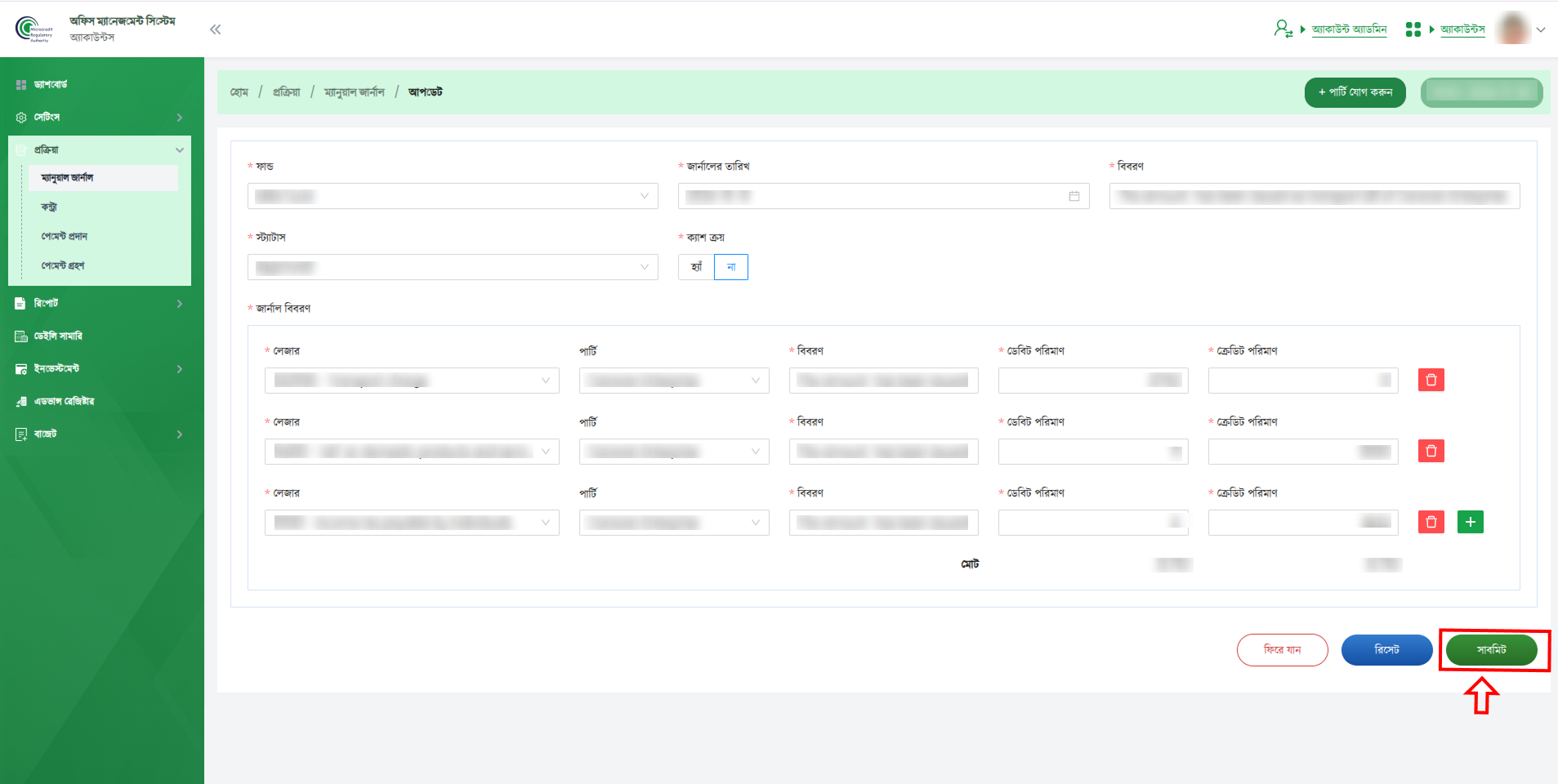Click first row বিবরণ field
This screenshot has width=1558, height=784.
[884, 381]
